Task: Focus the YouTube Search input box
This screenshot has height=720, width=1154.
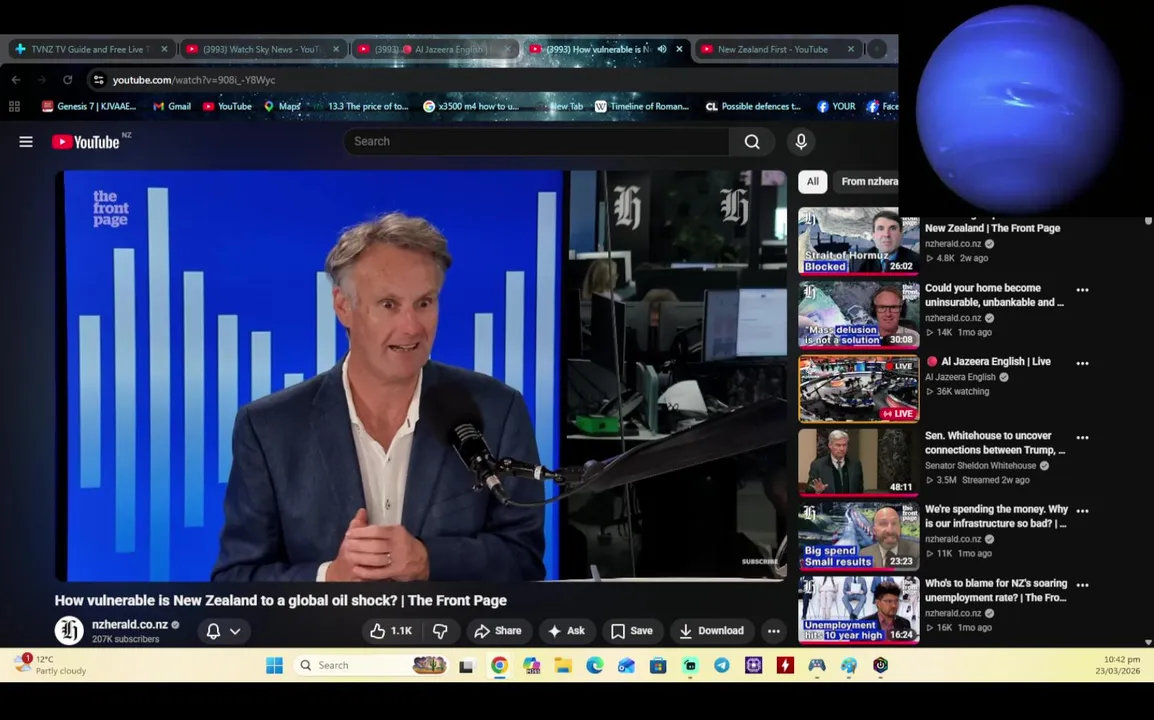Action: tap(537, 141)
